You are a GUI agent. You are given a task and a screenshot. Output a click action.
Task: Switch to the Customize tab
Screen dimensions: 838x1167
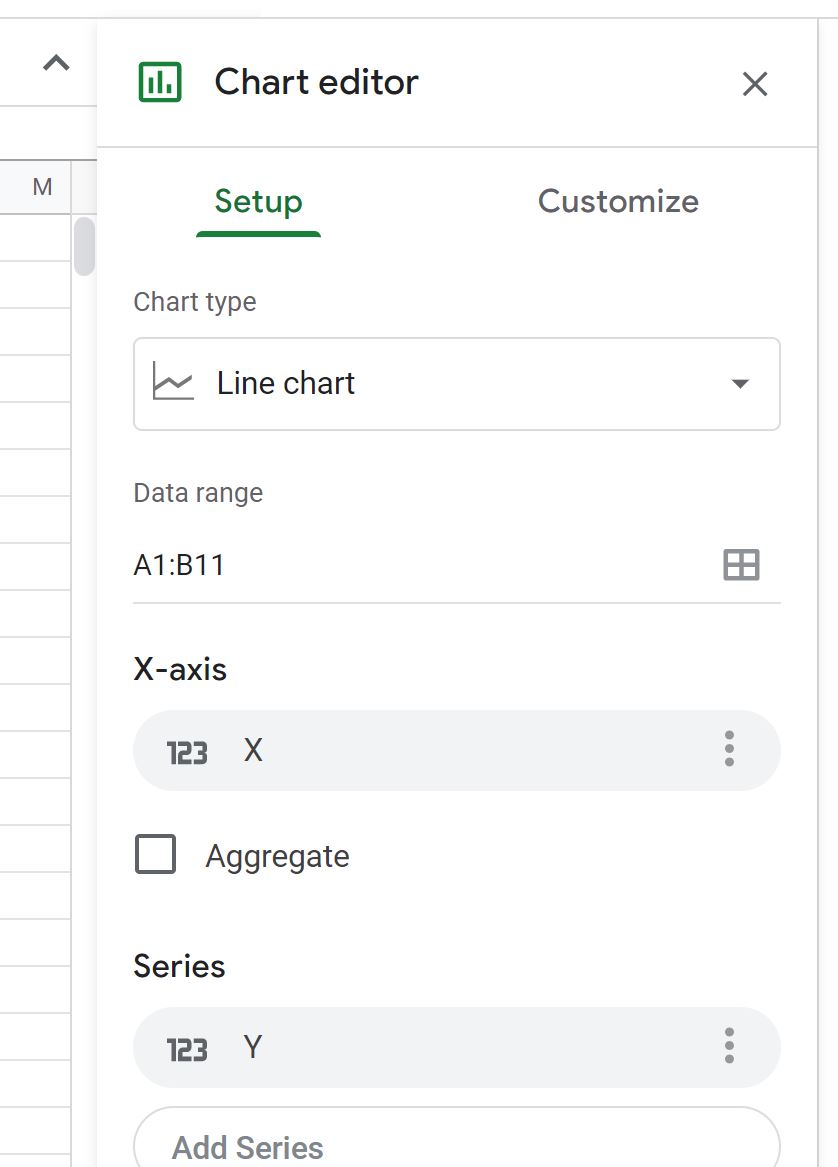[x=618, y=202]
